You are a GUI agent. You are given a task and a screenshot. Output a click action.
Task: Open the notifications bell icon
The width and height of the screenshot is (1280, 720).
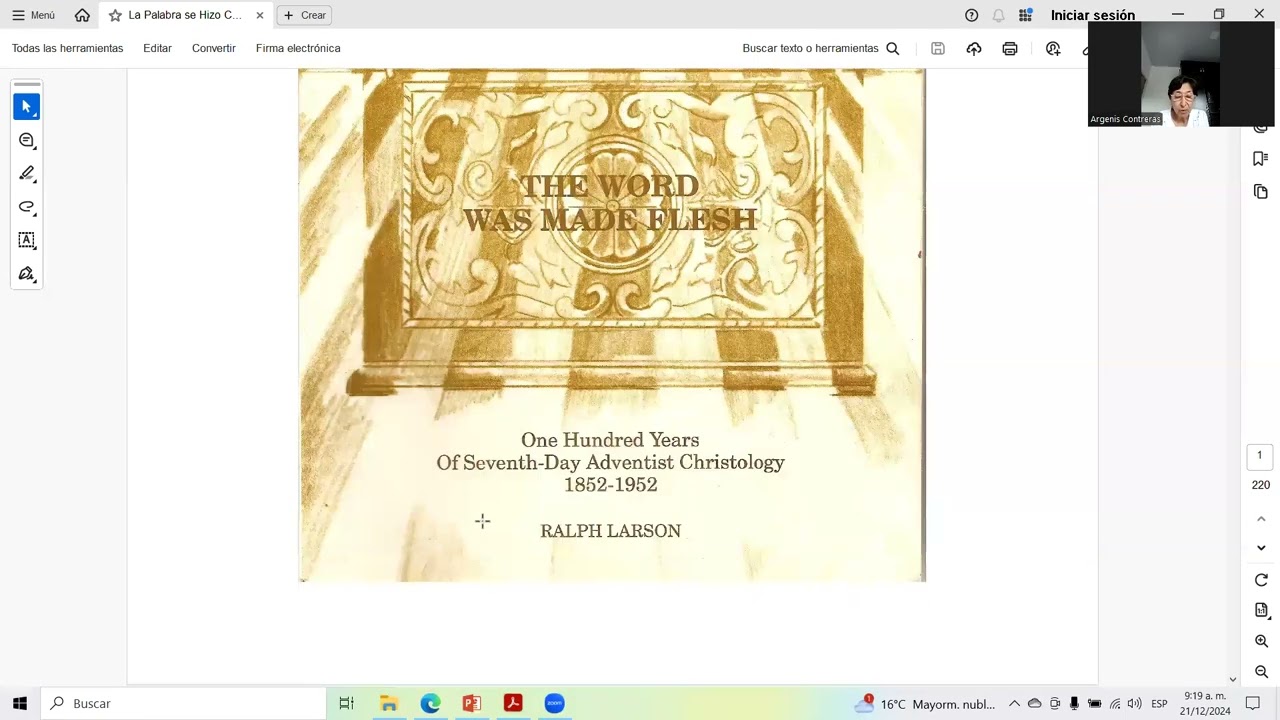(x=998, y=15)
